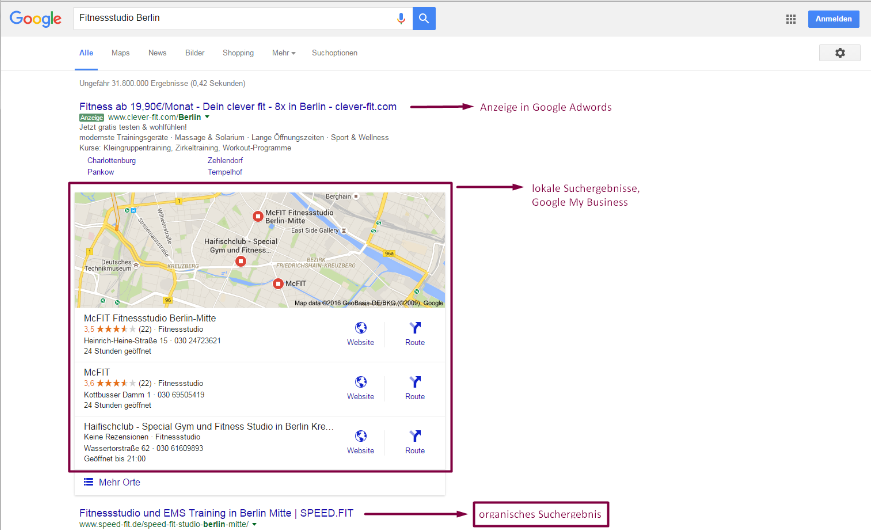Open Haifischclub listing title
This screenshot has width=871, height=530.
[x=209, y=427]
